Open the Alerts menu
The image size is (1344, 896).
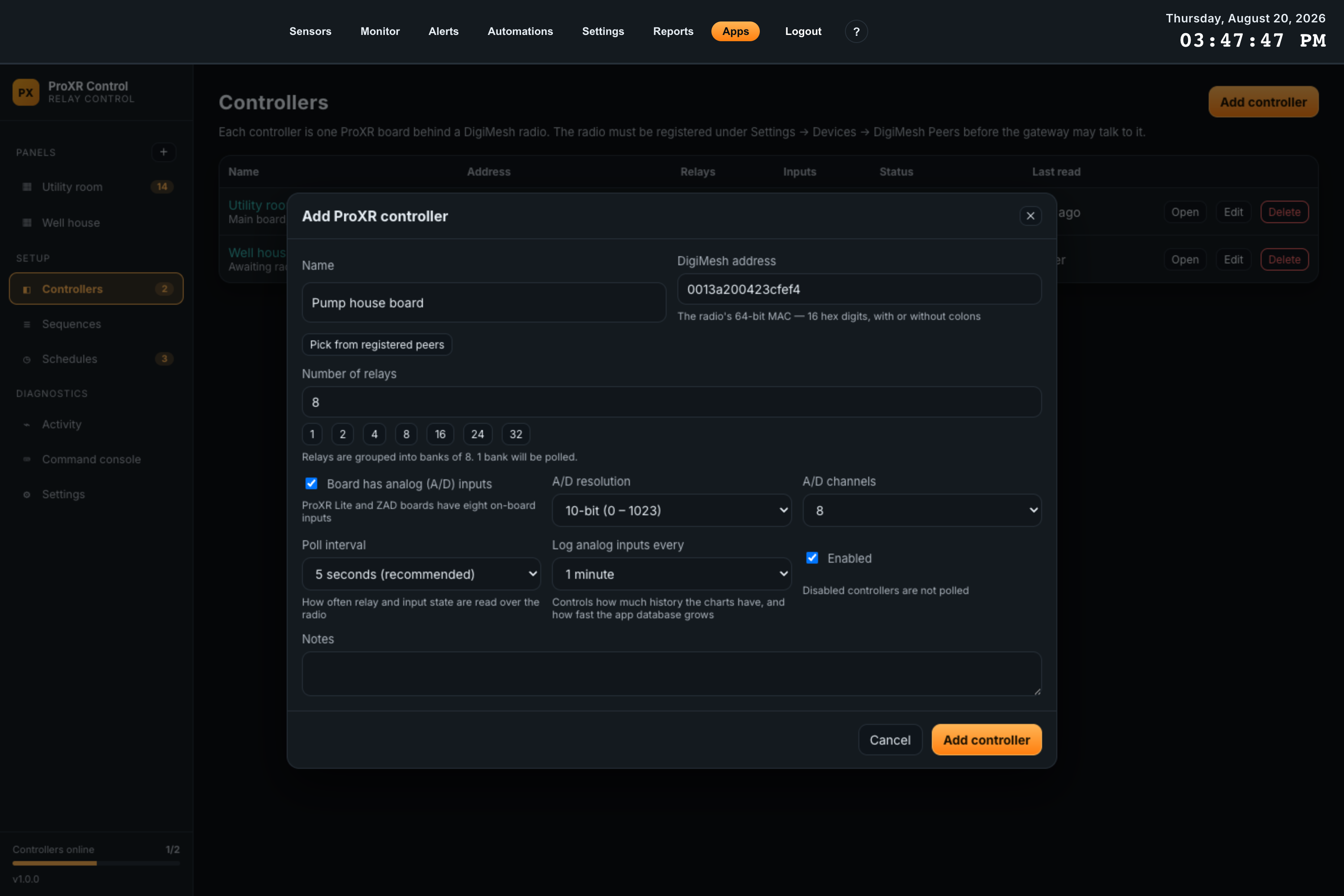pyautogui.click(x=444, y=31)
